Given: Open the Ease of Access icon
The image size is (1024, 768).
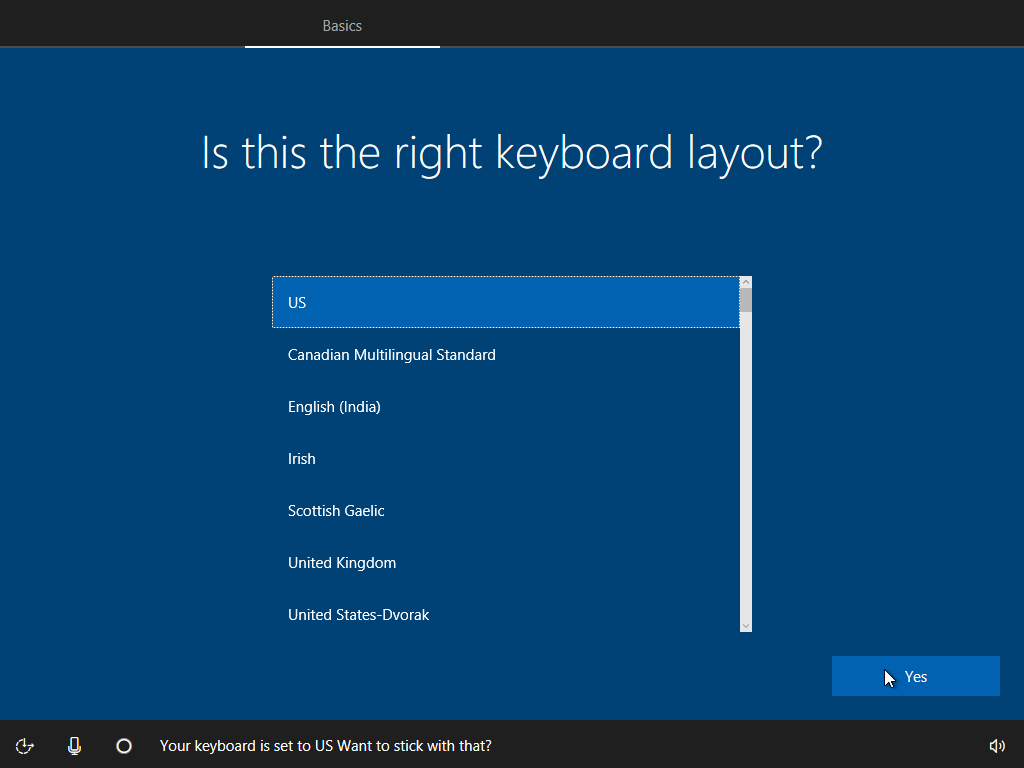Looking at the screenshot, I should (25, 746).
